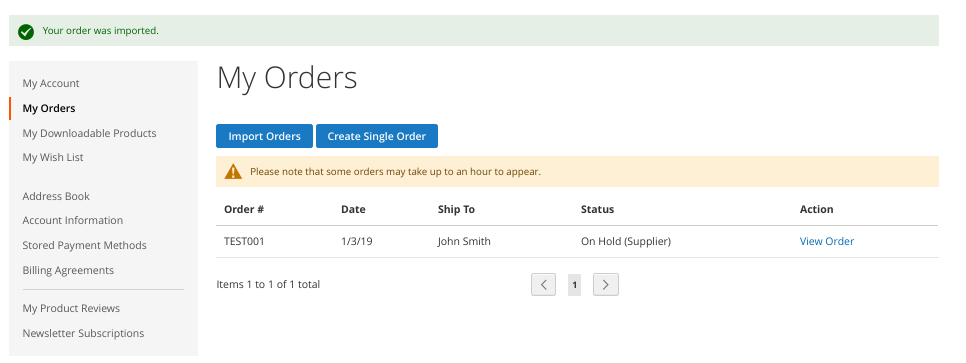The image size is (966, 363).
Task: Open Billing Agreements page
Action: (68, 270)
